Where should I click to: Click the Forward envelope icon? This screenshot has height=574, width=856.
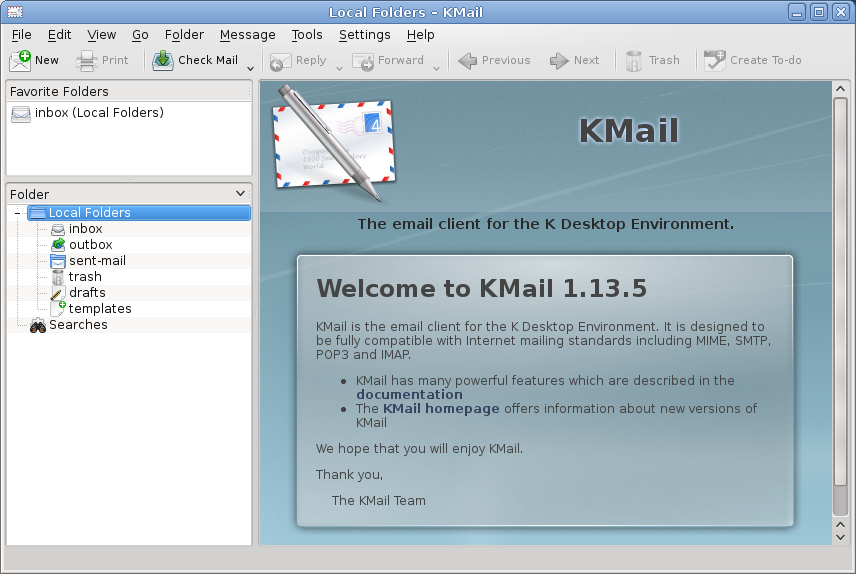[363, 62]
